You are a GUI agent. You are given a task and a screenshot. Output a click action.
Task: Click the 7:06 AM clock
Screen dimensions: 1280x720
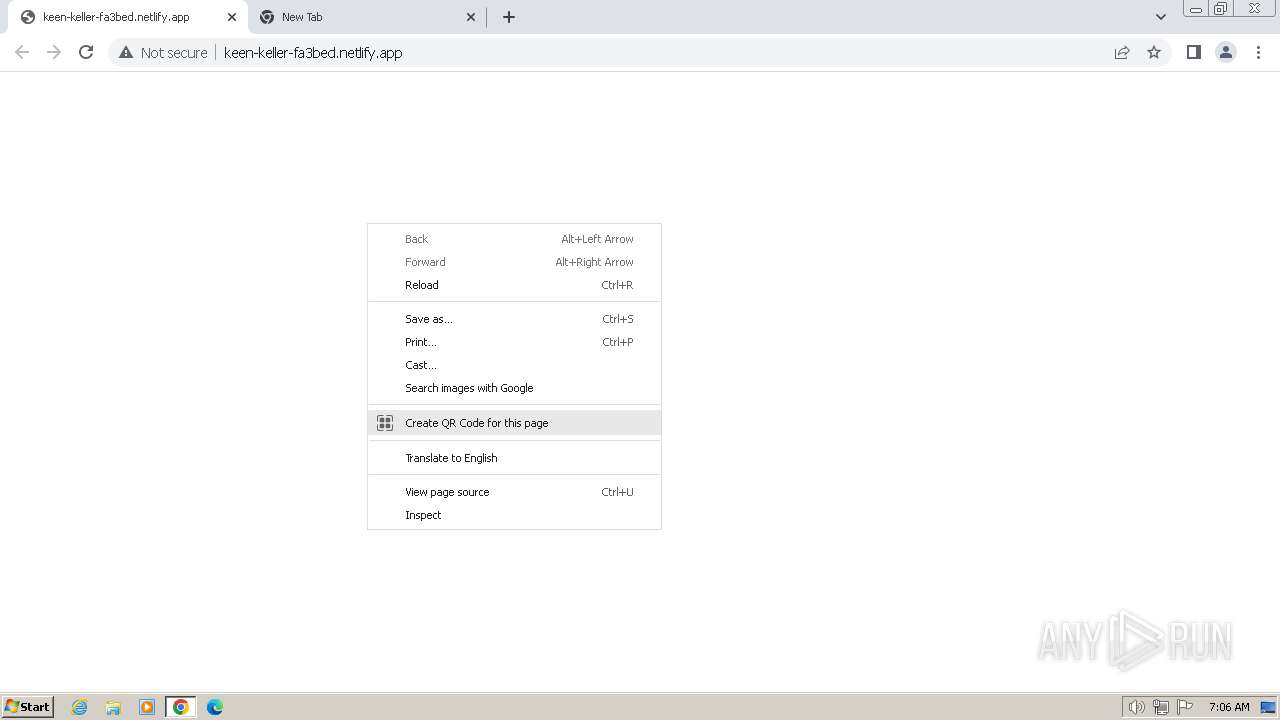(1229, 707)
